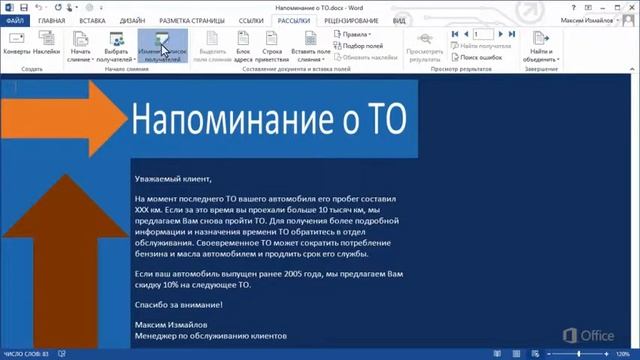
Task: Click the Число слов word count
Action: click(27, 354)
